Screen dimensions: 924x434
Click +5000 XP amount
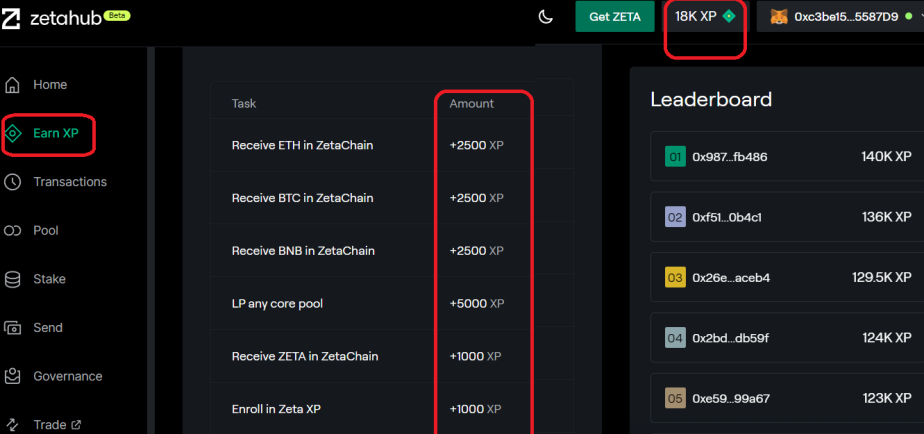477,304
